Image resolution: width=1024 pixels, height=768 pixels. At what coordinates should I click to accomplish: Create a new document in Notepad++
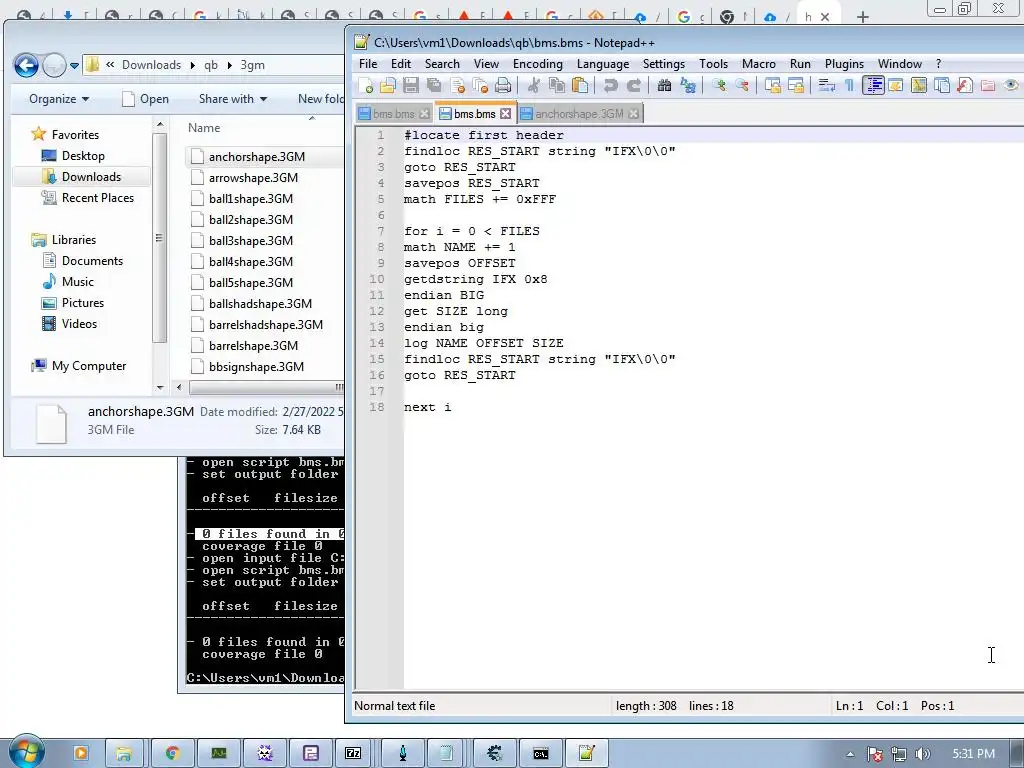point(366,86)
